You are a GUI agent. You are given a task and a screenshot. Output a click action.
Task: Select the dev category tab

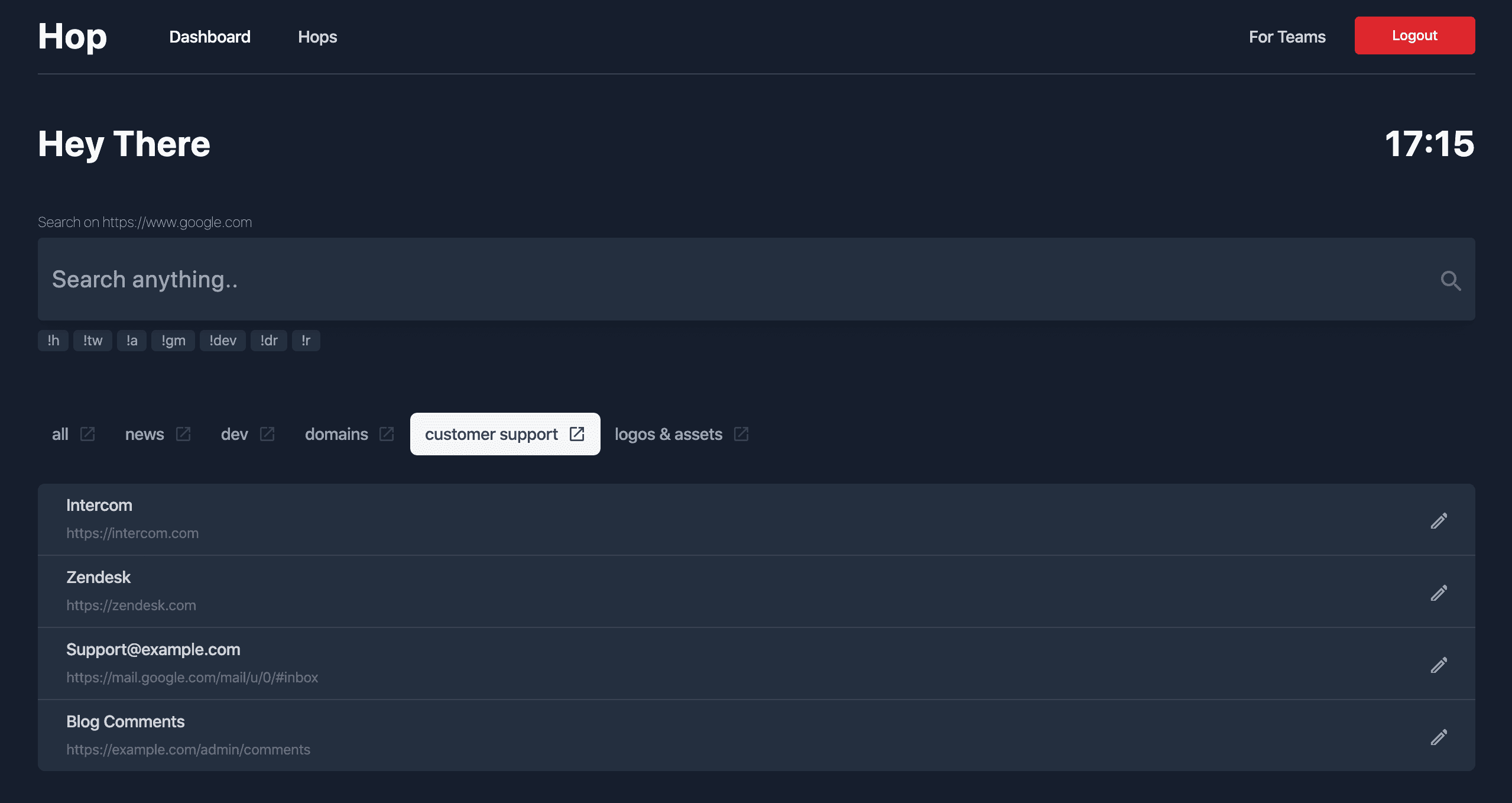pyautogui.click(x=235, y=434)
